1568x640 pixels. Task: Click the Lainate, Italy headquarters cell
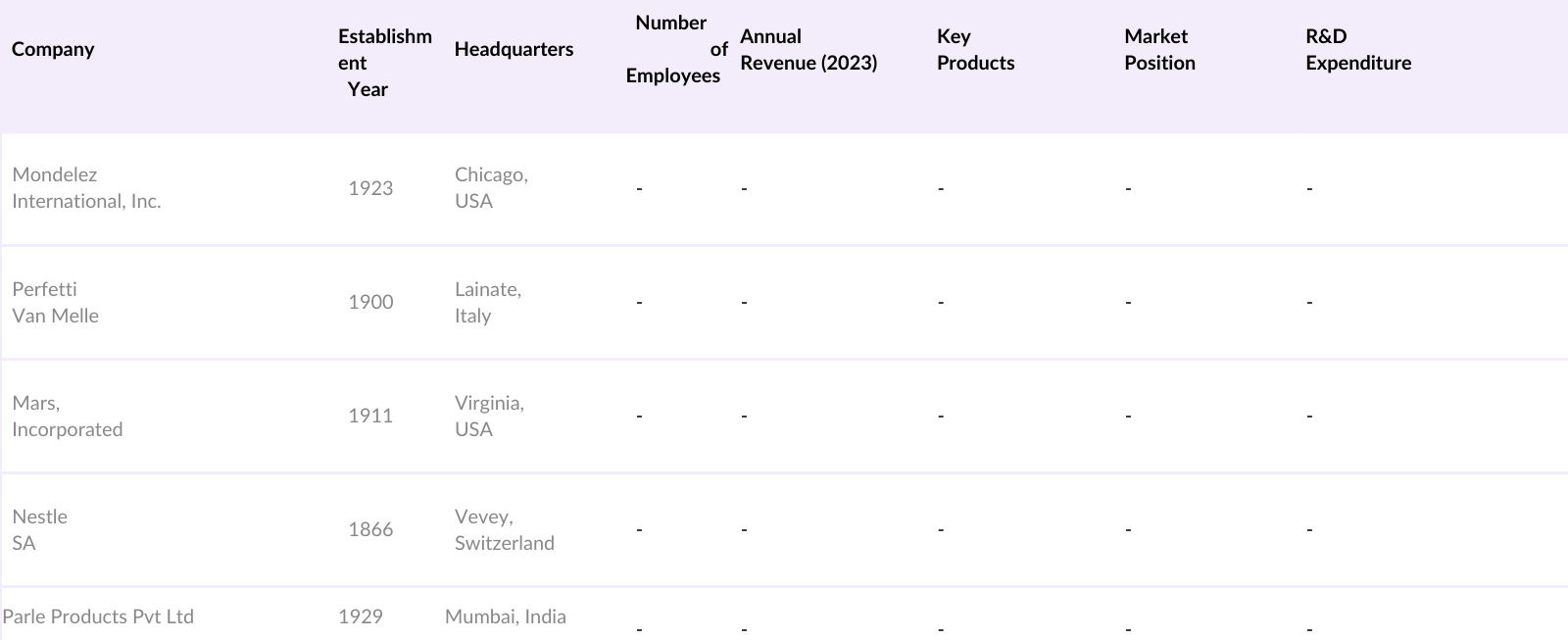(488, 302)
